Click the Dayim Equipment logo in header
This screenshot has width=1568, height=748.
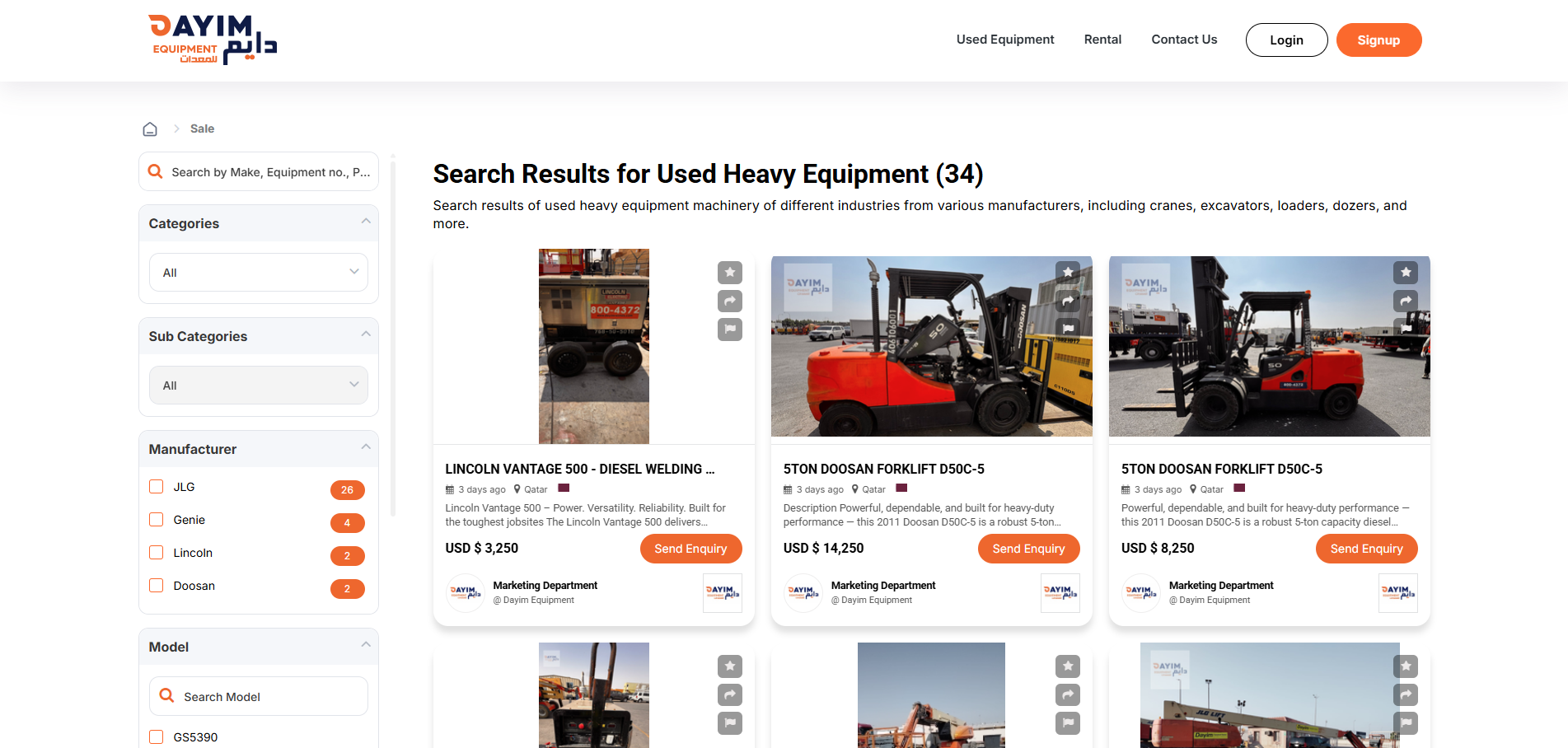click(x=213, y=40)
